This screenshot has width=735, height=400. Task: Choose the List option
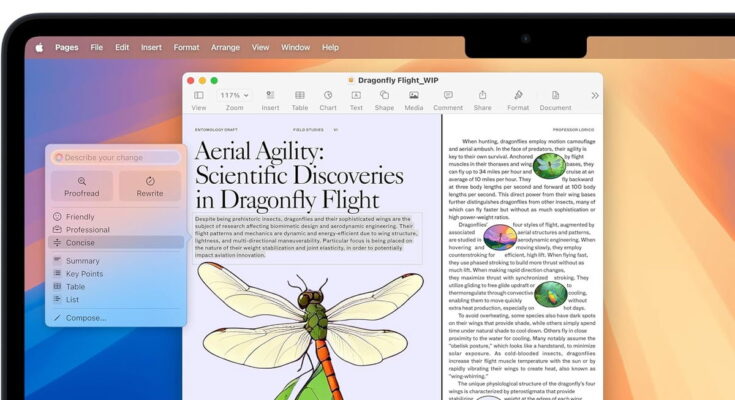(x=116, y=300)
